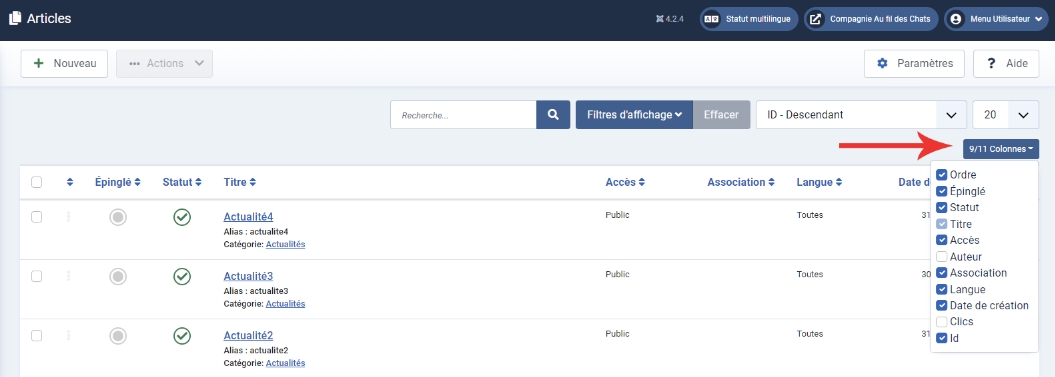The image size is (1055, 377).
Task: Open Compagnie Au fil des Chats site link
Action: coord(871,19)
